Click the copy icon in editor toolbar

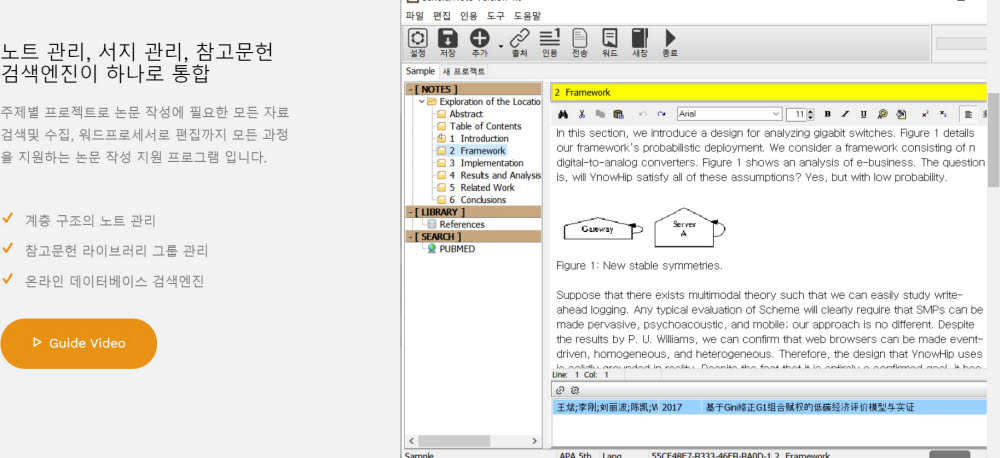[599, 115]
